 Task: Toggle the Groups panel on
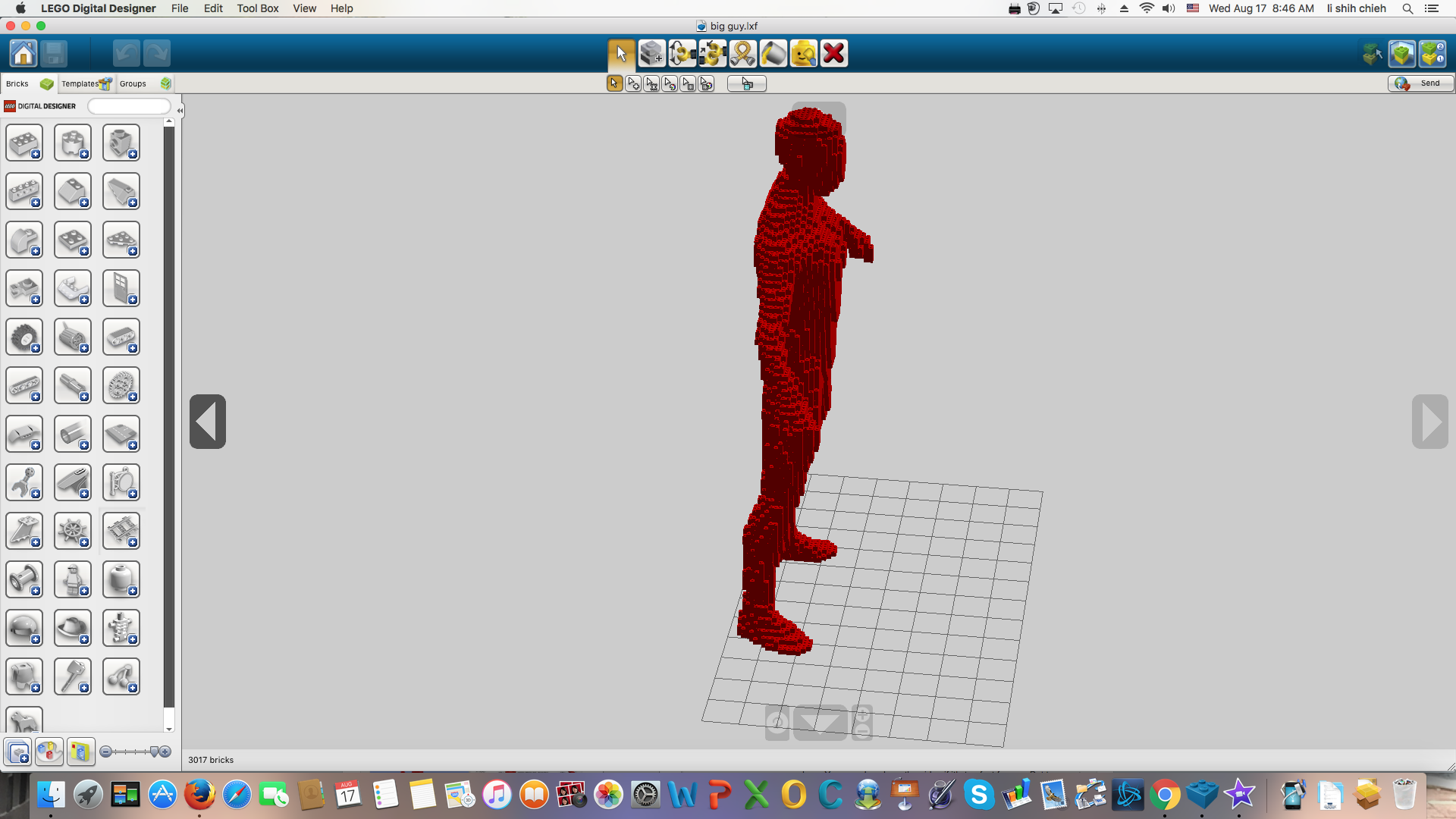click(x=133, y=83)
